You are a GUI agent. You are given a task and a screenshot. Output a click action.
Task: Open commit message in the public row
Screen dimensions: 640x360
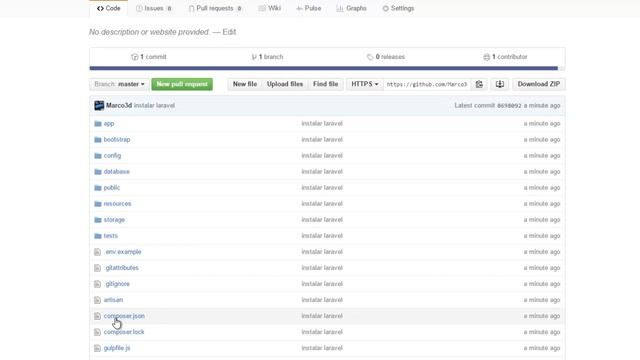(322, 188)
